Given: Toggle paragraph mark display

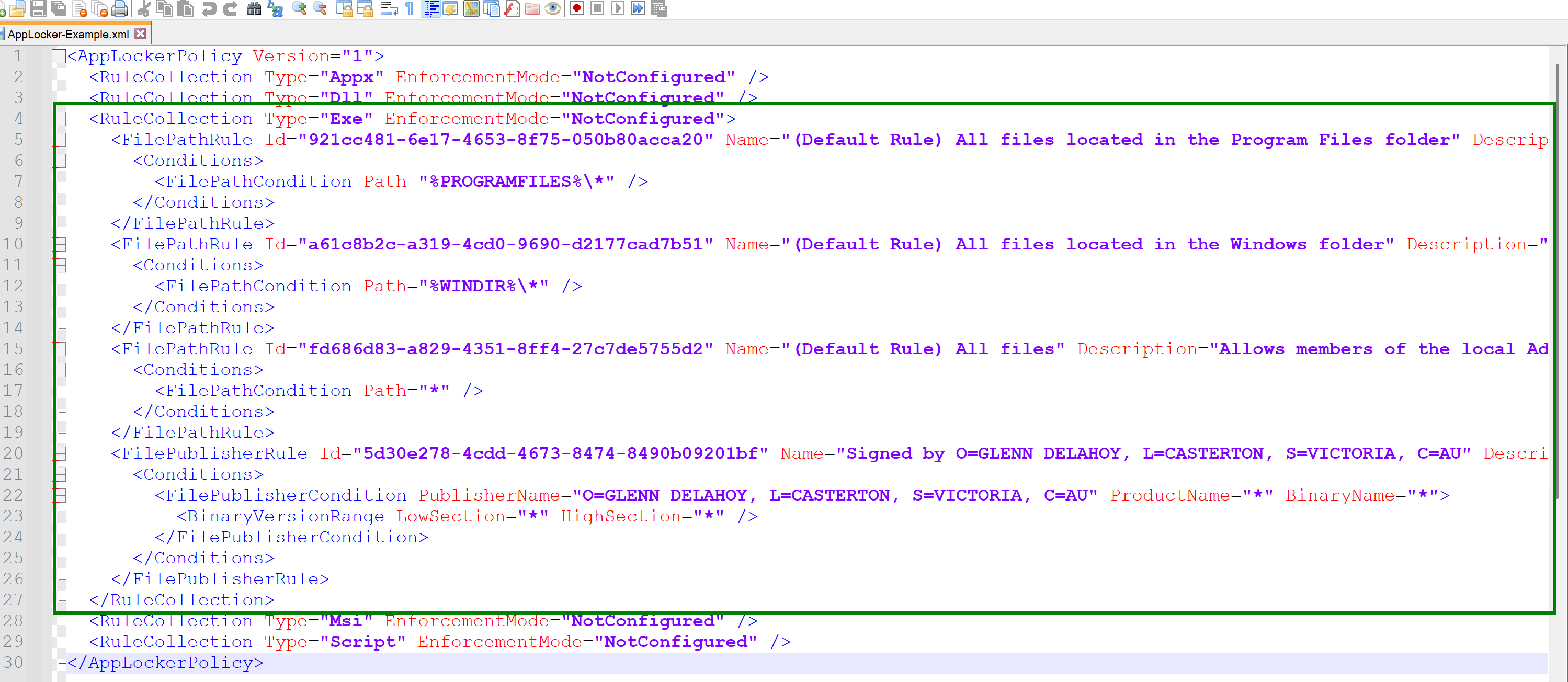Looking at the screenshot, I should click(x=410, y=8).
